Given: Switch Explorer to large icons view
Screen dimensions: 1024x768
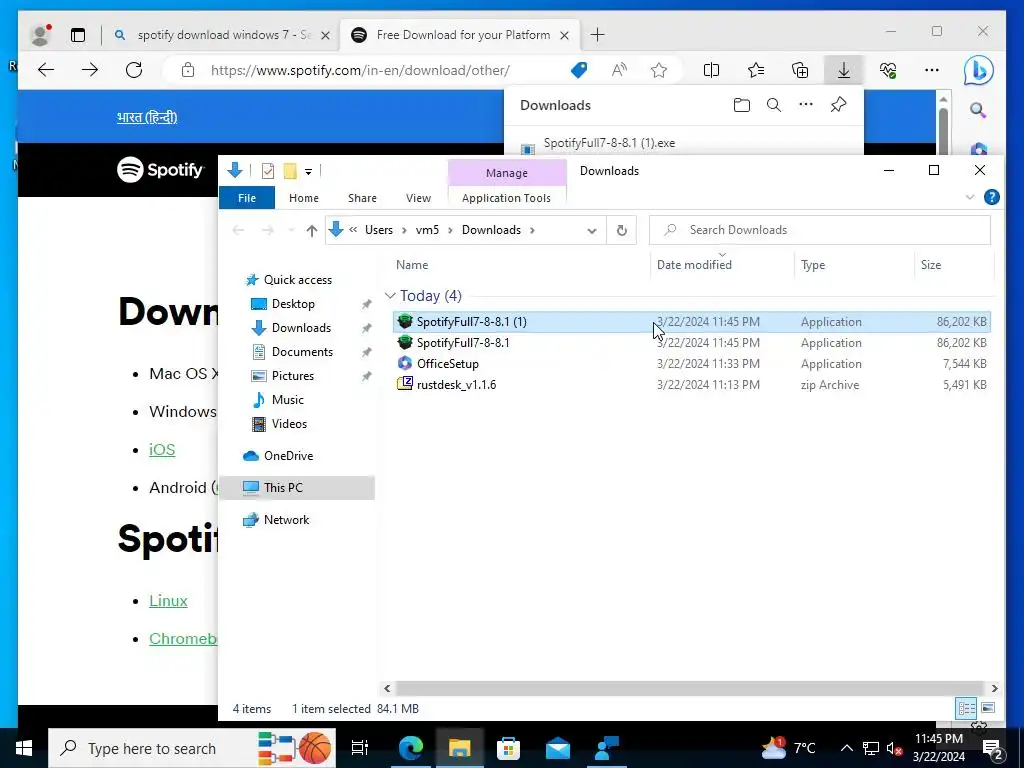Looking at the screenshot, I should [x=988, y=708].
